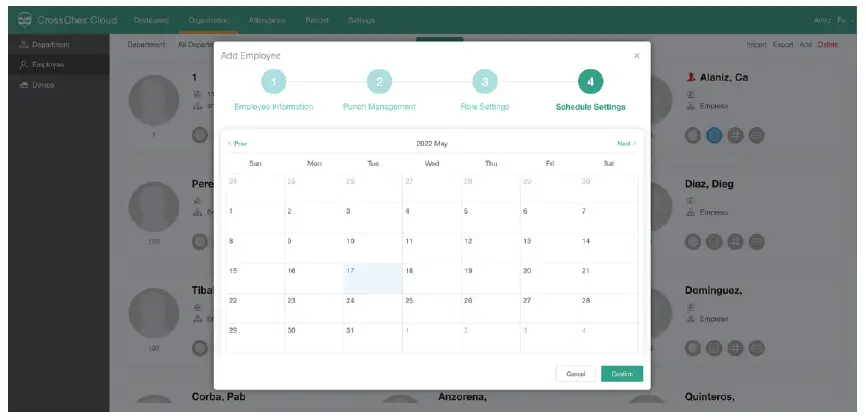Viewport: 866px width, 420px height.
Task: Click the Schedule Settings step label
Action: coord(590,107)
